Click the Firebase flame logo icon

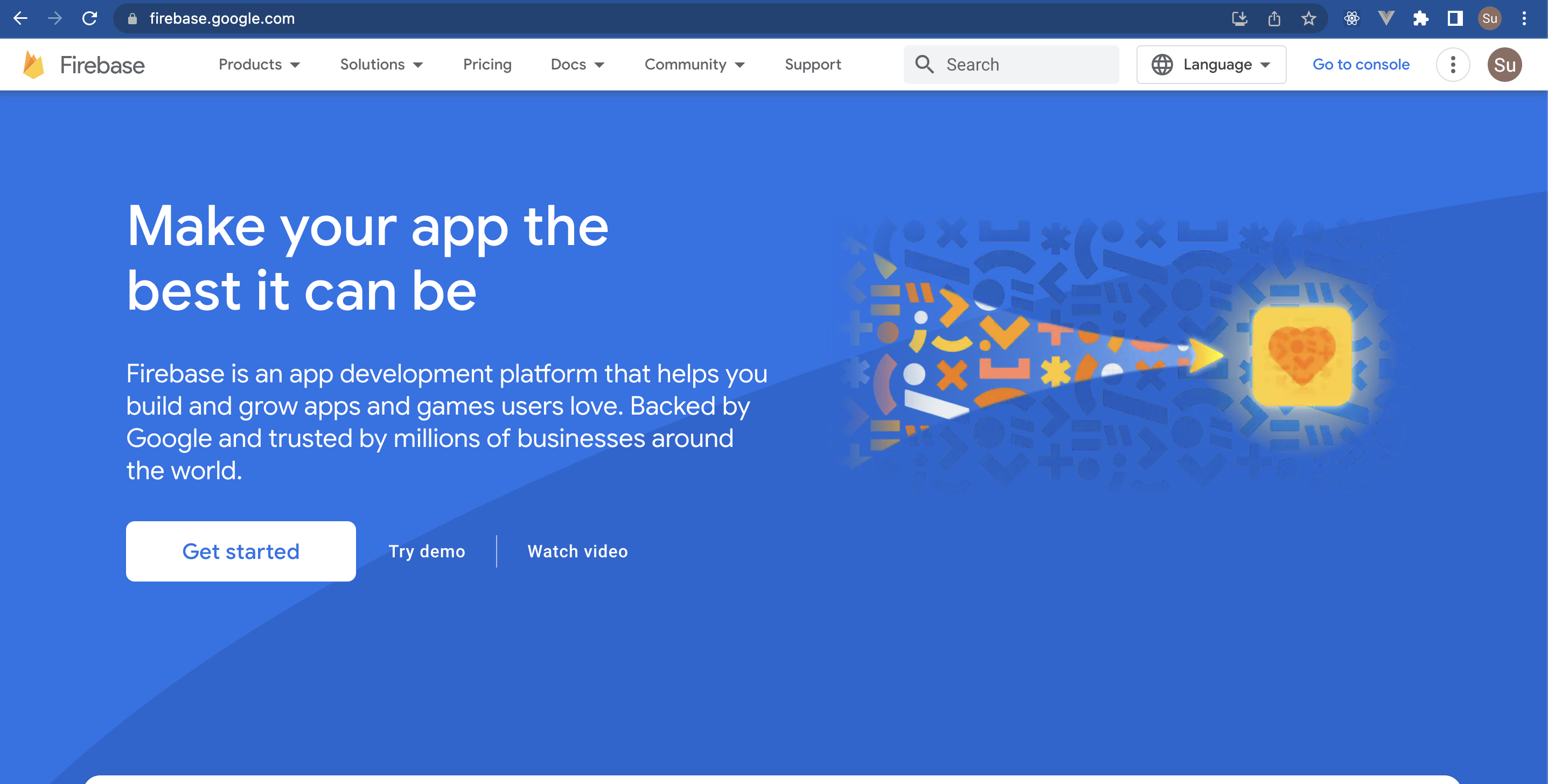(33, 65)
